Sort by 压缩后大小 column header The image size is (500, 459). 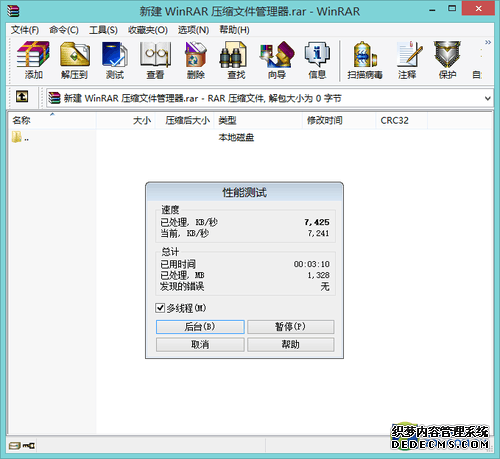pyautogui.click(x=184, y=120)
